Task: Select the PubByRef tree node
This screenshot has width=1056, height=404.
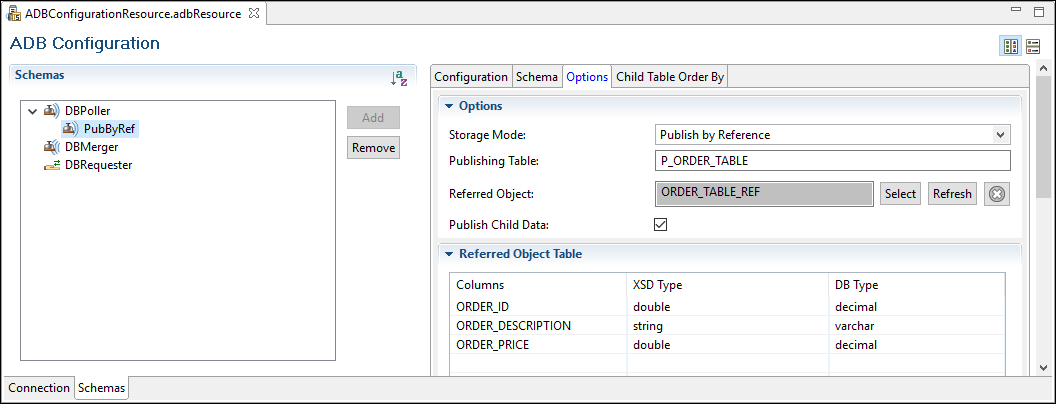Action: (109, 129)
